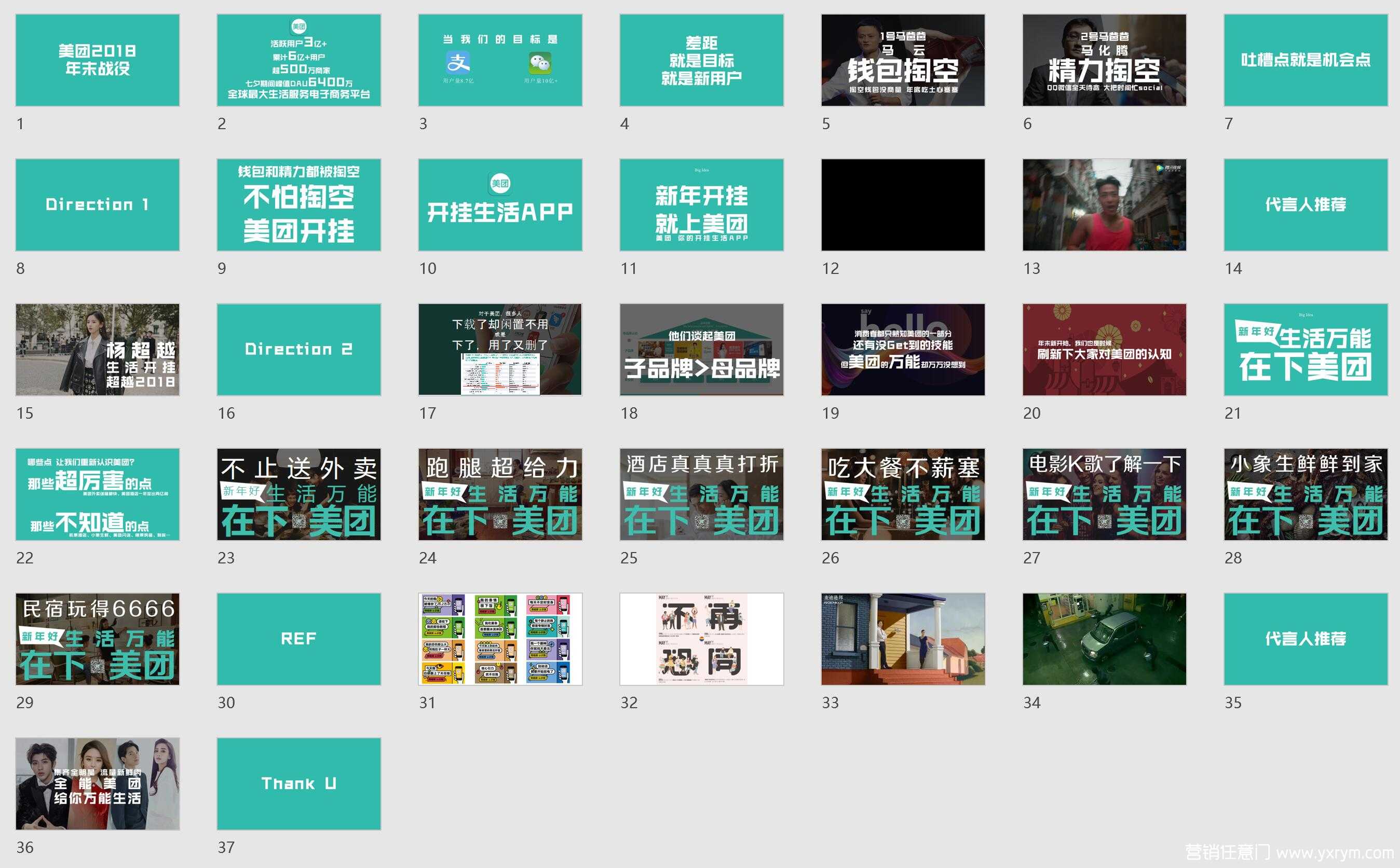Viewport: 1400px width, 868px height.
Task: Open slide 22 reading 那些超厉害的点
Action: (98, 494)
